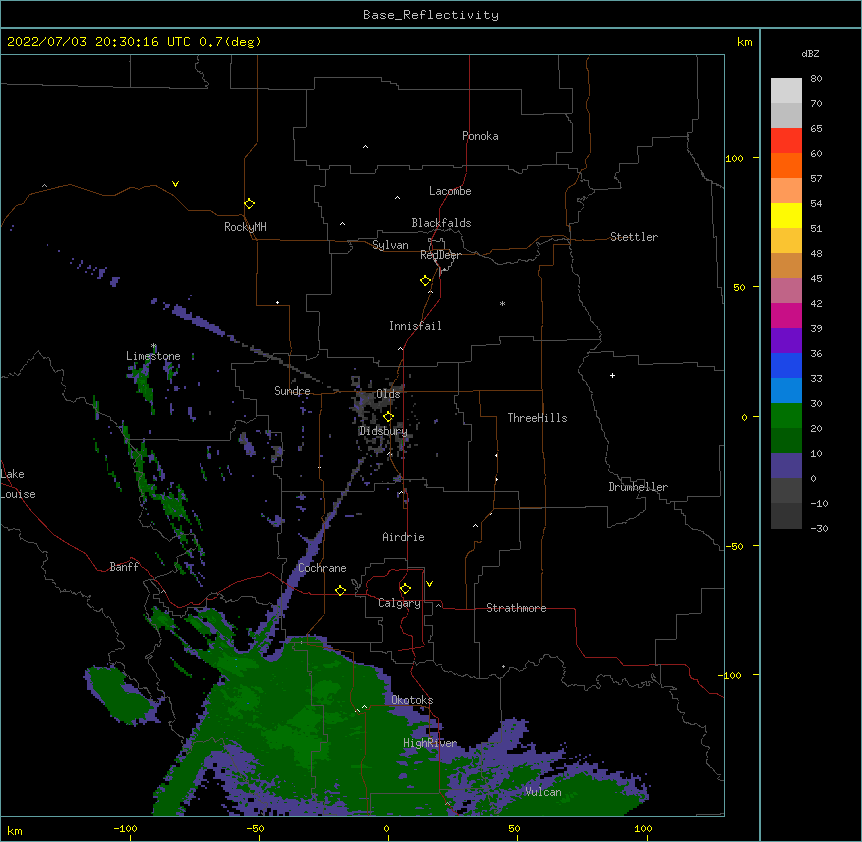The width and height of the screenshot is (862, 842).
Task: Select the red 60-65 dBZ legend swatch
Action: coord(786,141)
